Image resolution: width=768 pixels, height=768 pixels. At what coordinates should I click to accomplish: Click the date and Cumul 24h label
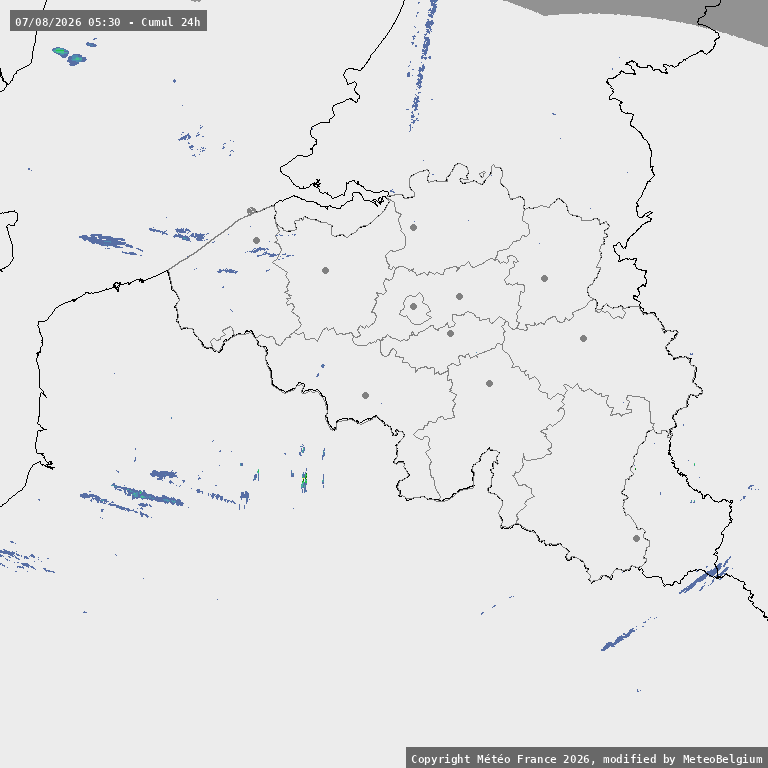(x=108, y=22)
